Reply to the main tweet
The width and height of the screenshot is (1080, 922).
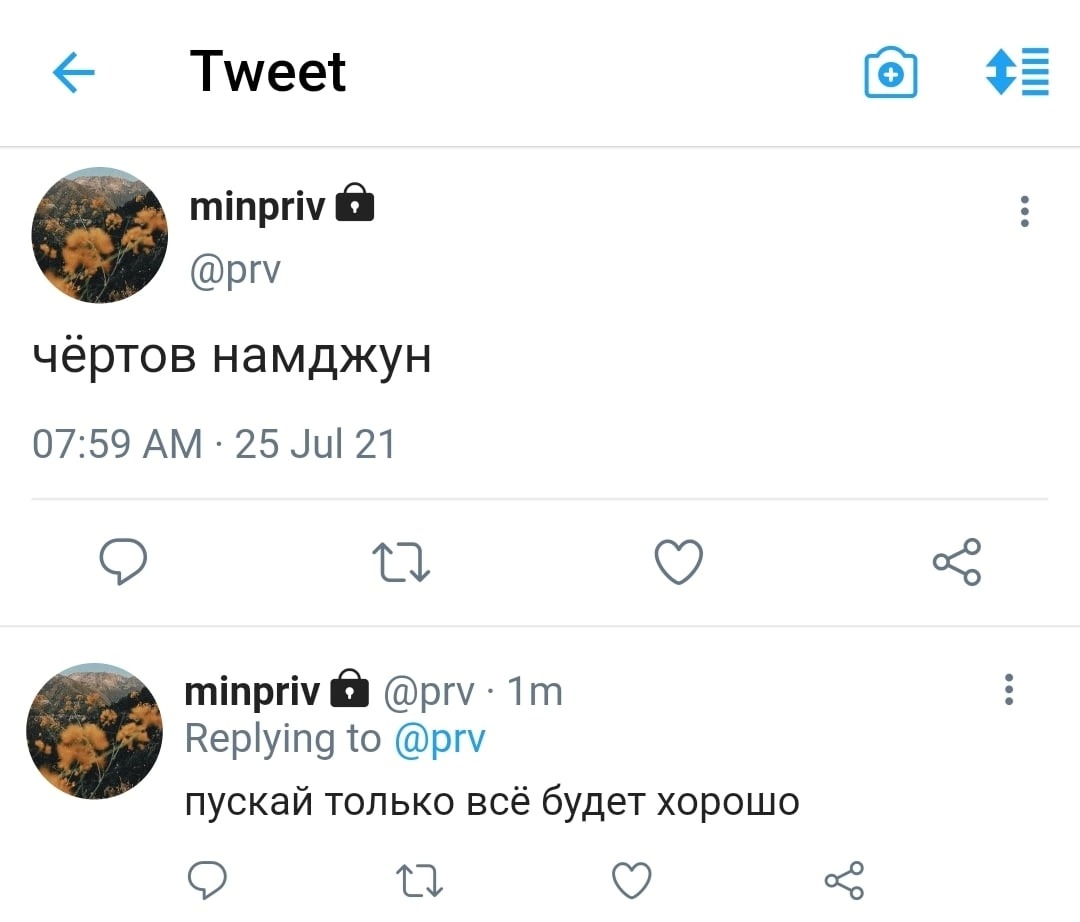[x=124, y=561]
